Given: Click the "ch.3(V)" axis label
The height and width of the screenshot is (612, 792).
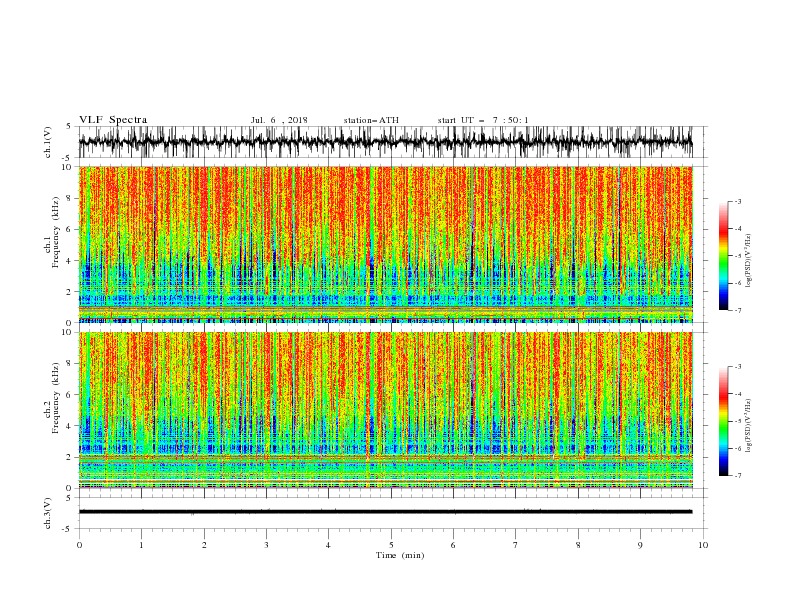Looking at the screenshot, I should 48,513.
